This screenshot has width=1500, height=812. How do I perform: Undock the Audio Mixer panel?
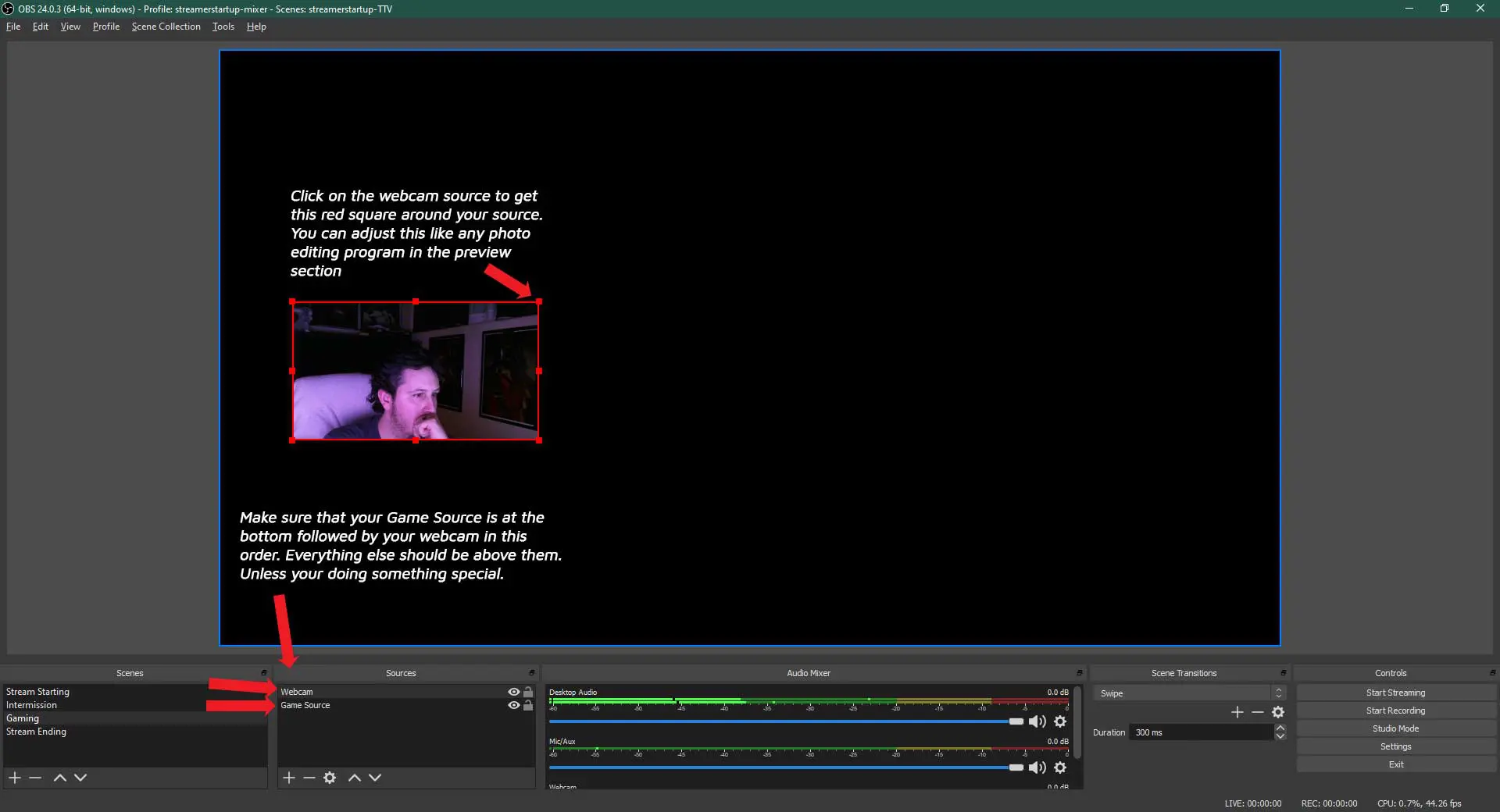pyautogui.click(x=1080, y=673)
